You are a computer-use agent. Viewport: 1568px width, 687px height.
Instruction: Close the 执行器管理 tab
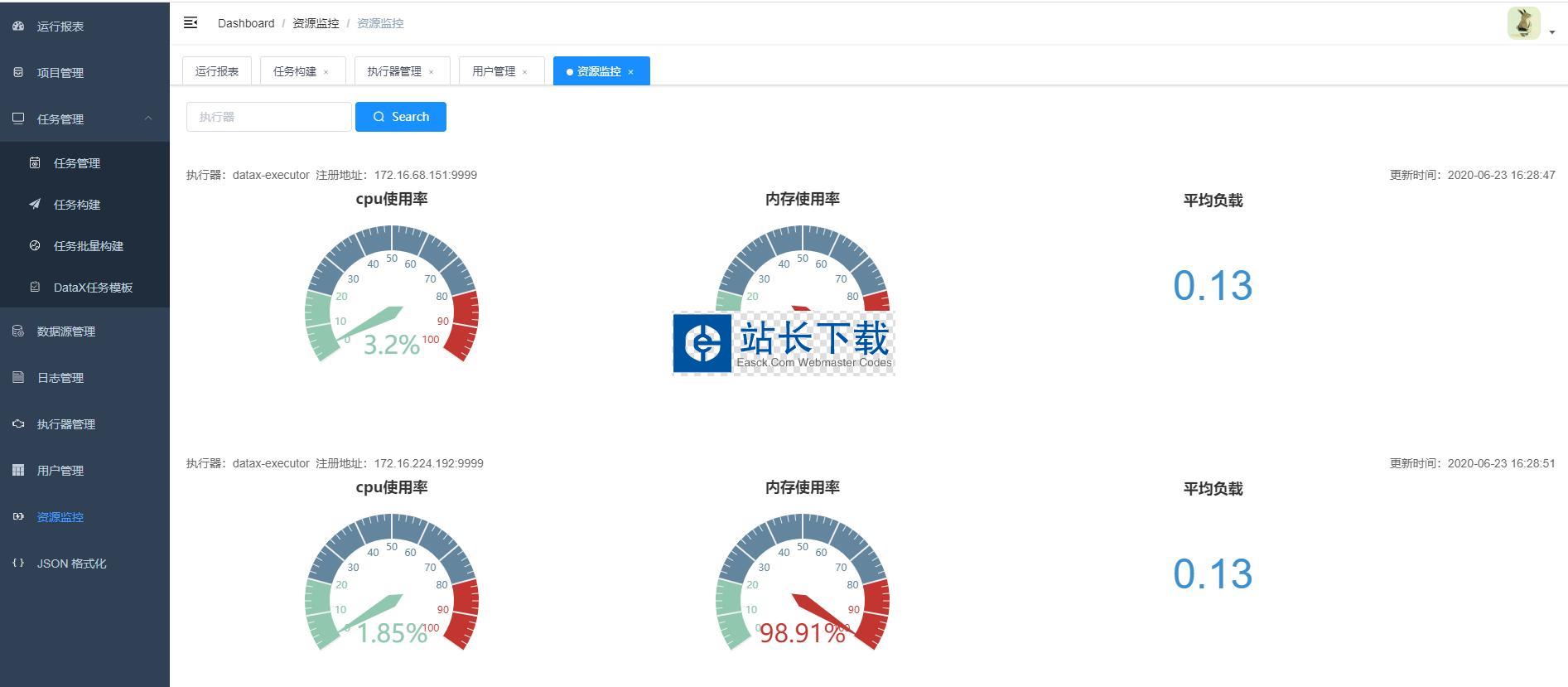click(x=432, y=72)
